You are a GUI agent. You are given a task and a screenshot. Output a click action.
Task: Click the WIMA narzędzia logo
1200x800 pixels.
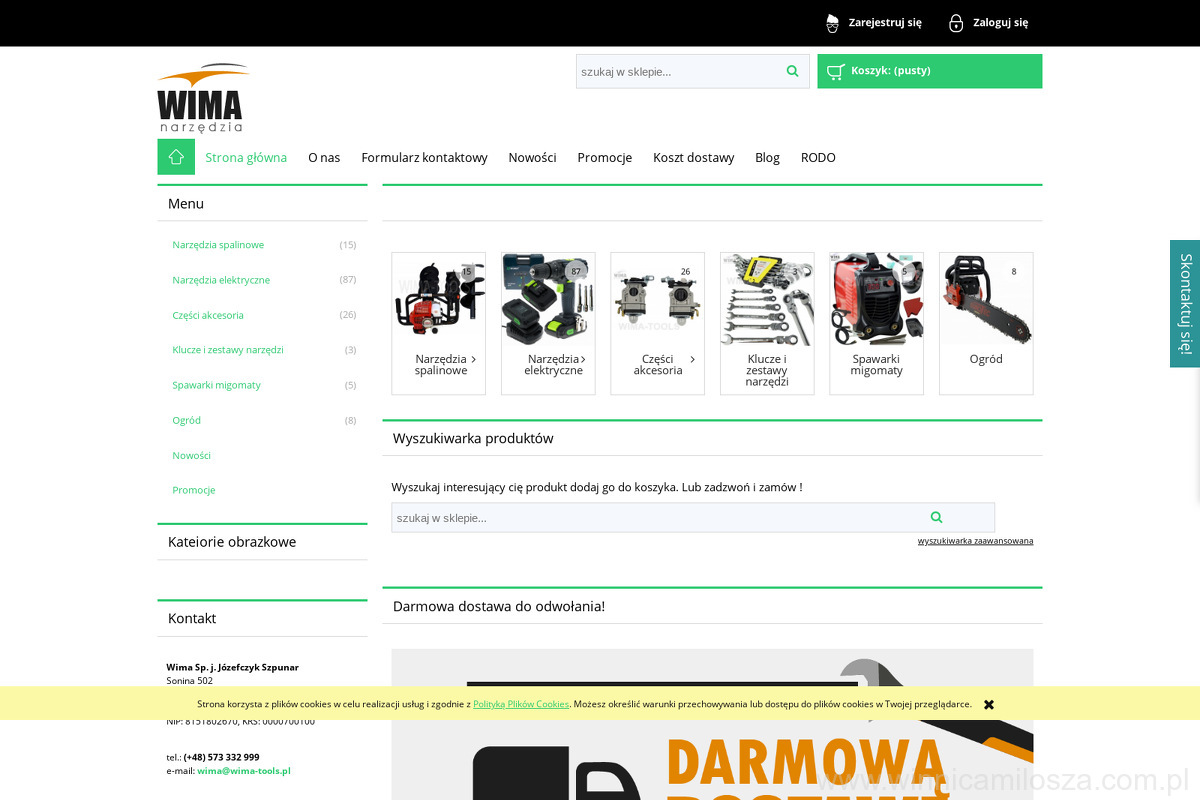202,99
